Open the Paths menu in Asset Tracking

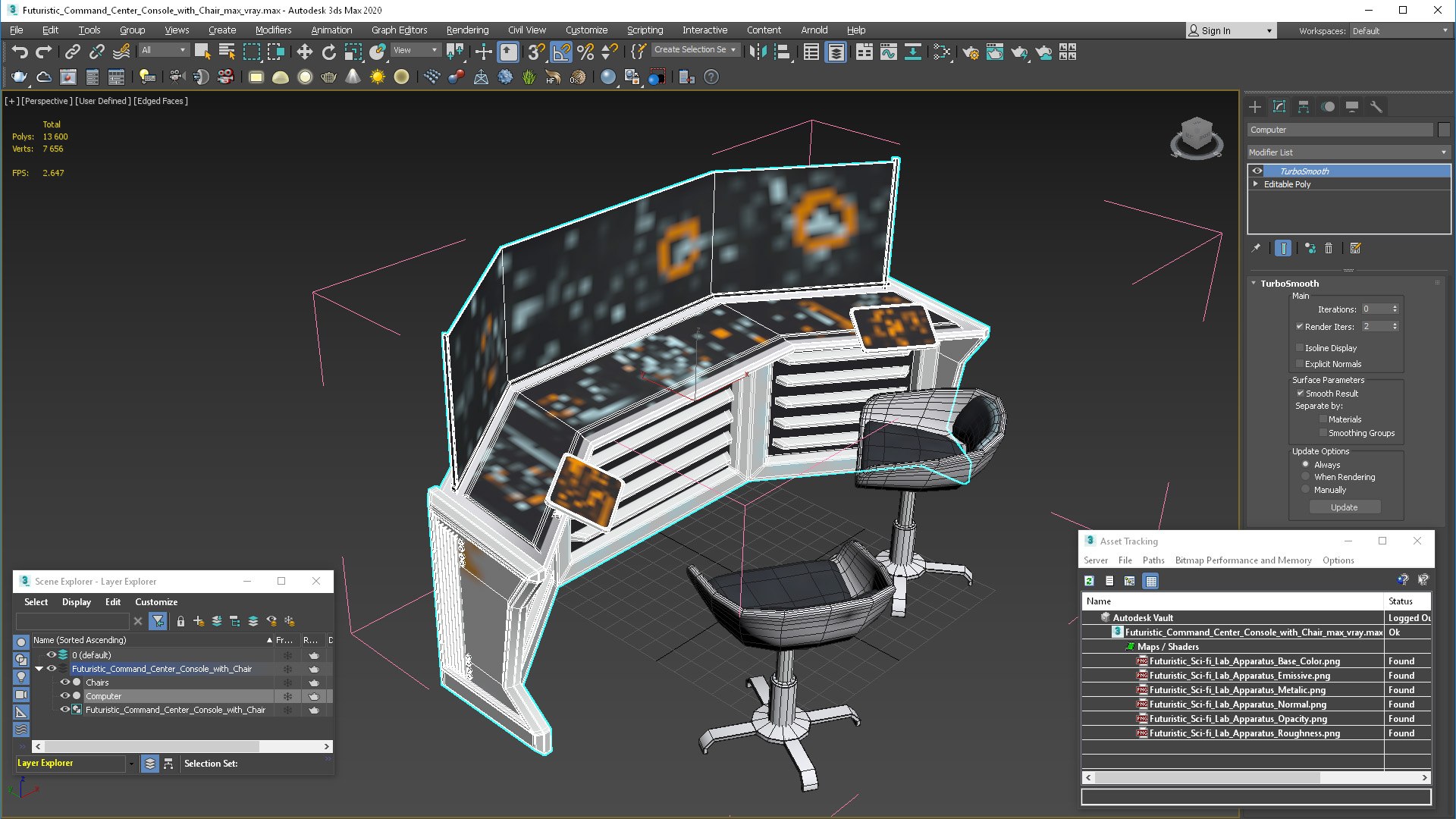click(x=1153, y=560)
